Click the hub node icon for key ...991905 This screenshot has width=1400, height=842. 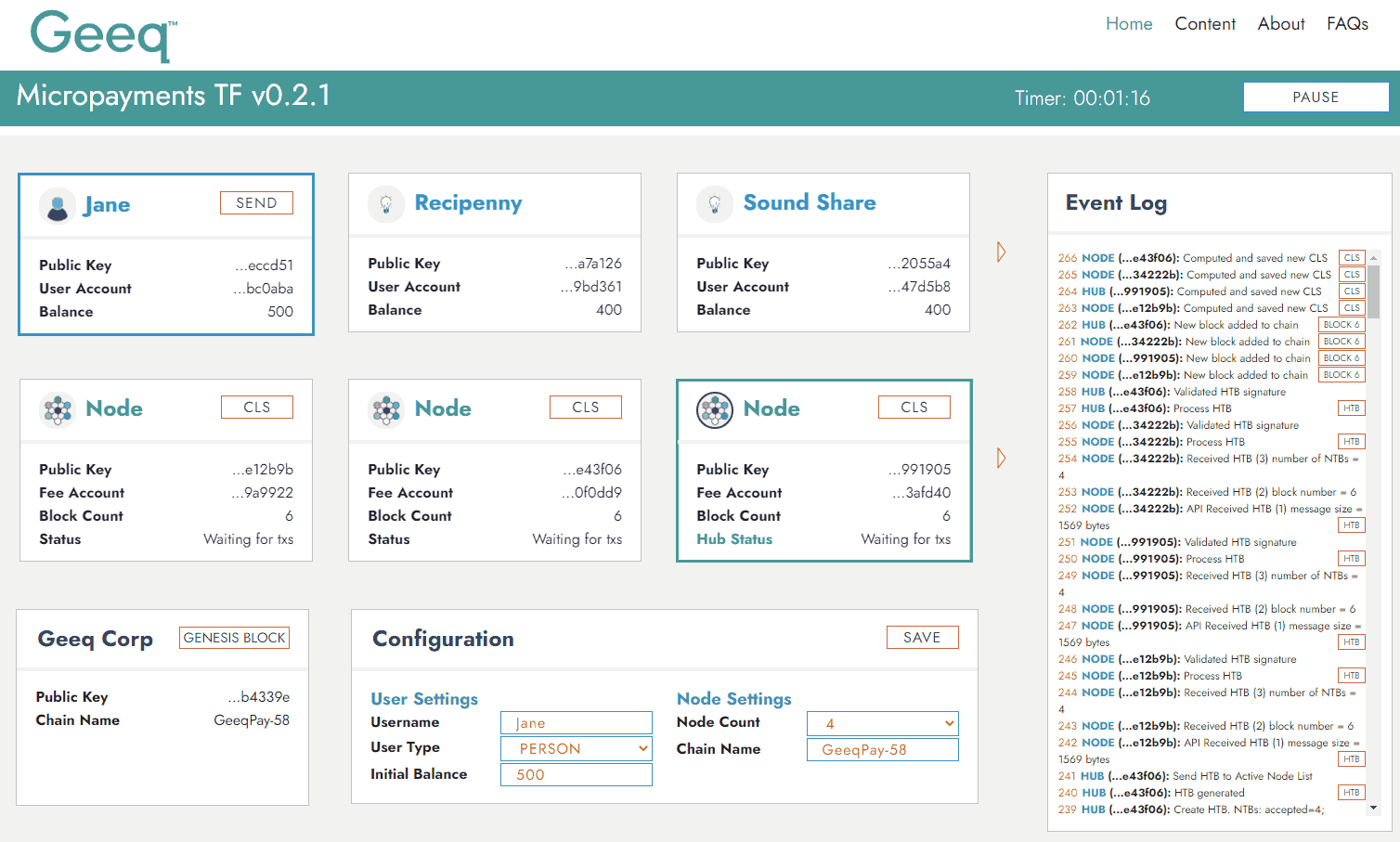(x=715, y=409)
